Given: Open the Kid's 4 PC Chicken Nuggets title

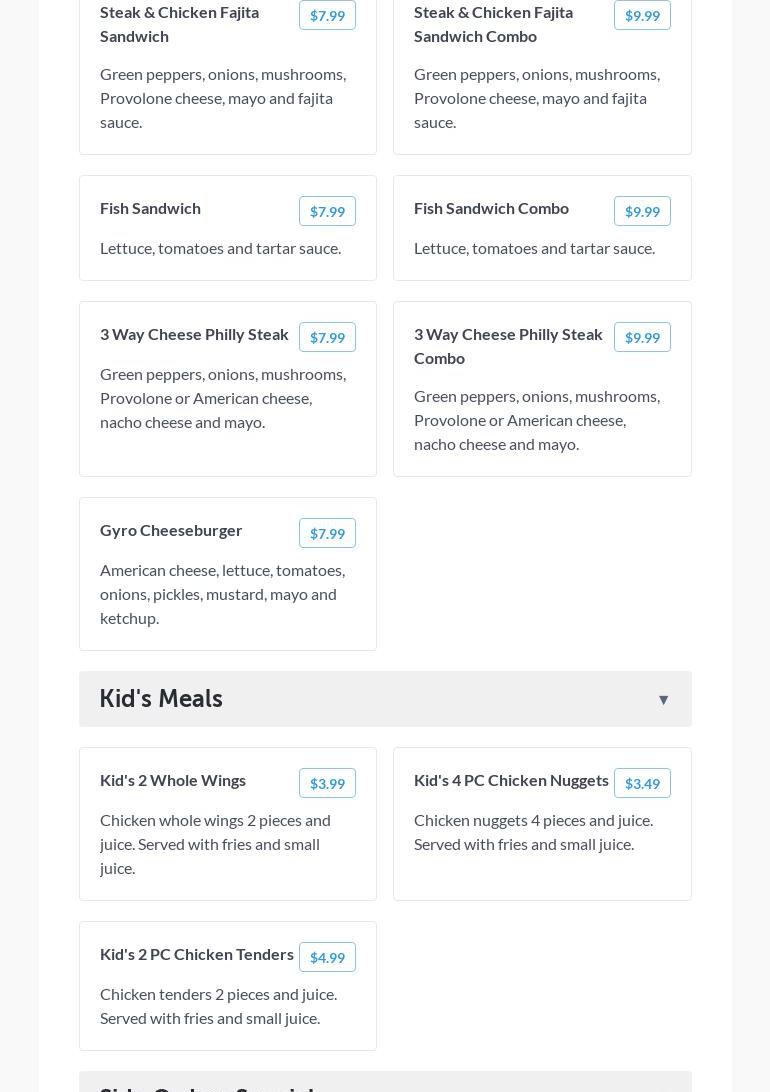Looking at the screenshot, I should tap(511, 780).
